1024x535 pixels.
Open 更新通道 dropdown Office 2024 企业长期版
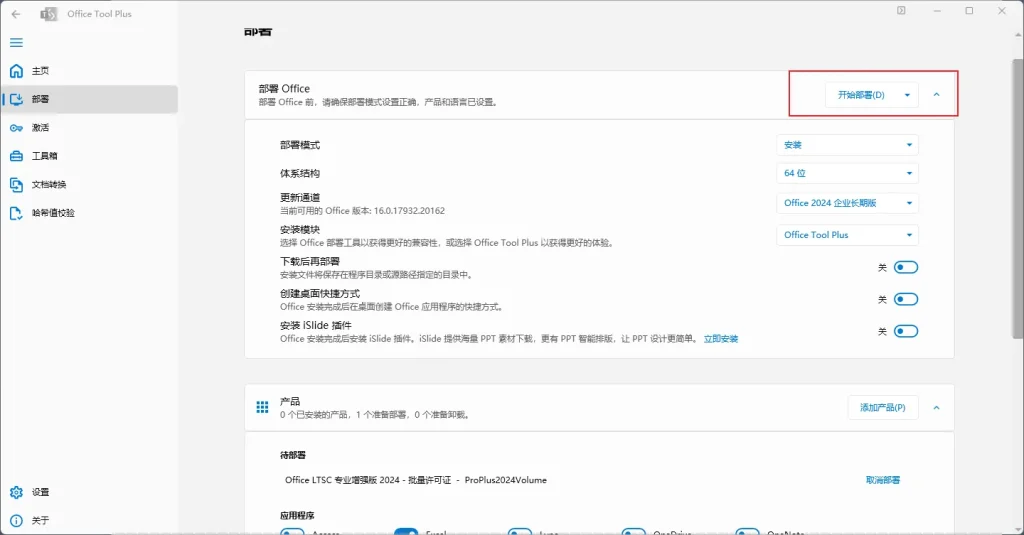(847, 203)
